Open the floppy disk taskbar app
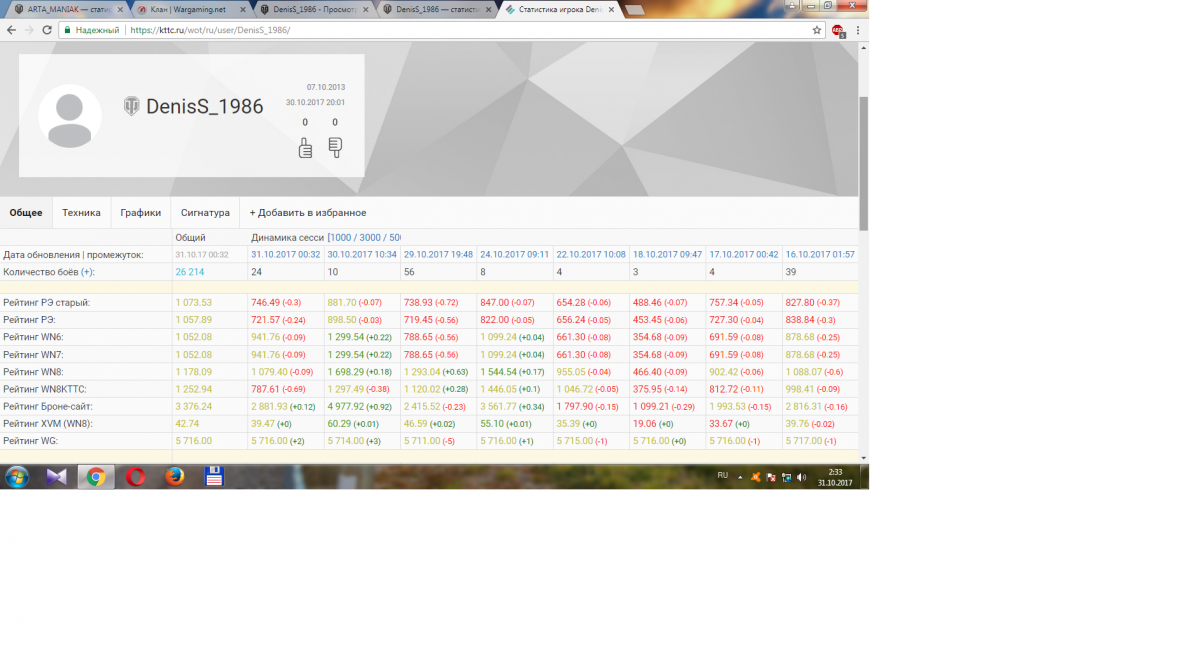Screen dimensions: 1200x655 click(x=214, y=477)
